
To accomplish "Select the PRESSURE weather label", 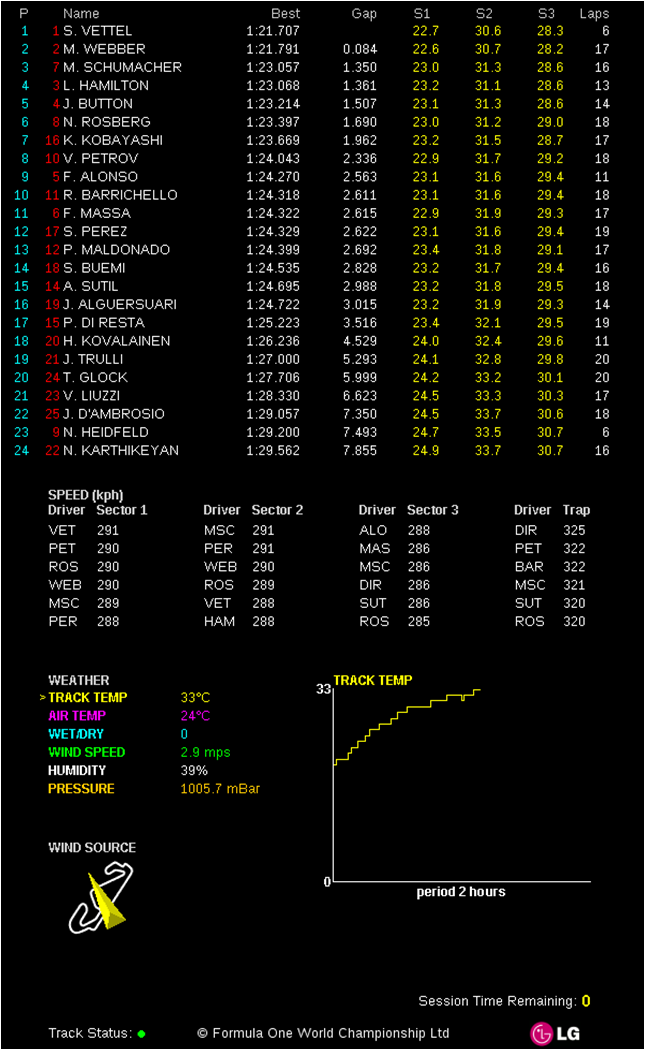I will click(x=81, y=789).
